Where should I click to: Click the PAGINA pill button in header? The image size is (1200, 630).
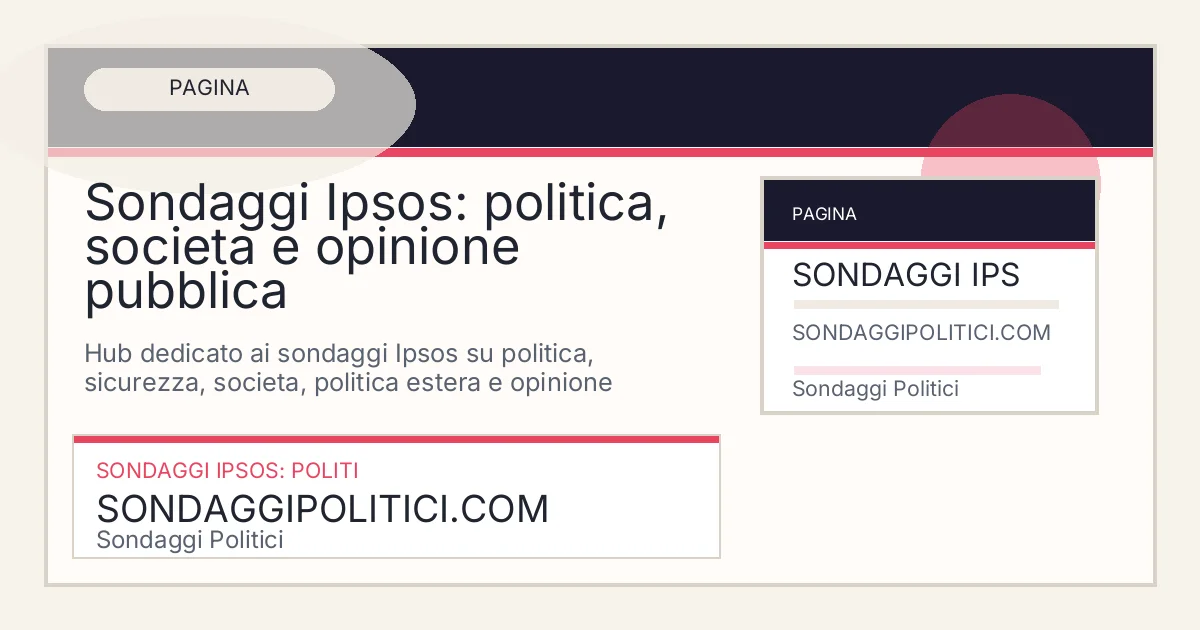pos(209,89)
